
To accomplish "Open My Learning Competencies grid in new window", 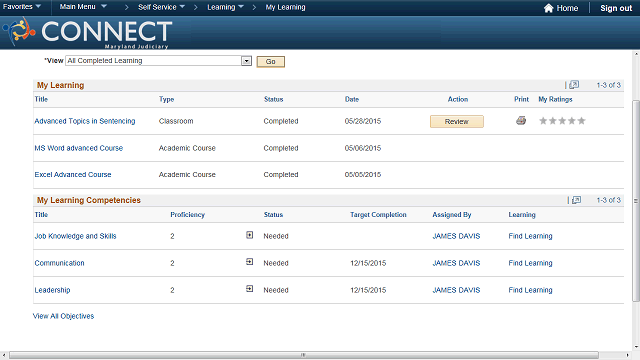I will pyautogui.click(x=576, y=200).
